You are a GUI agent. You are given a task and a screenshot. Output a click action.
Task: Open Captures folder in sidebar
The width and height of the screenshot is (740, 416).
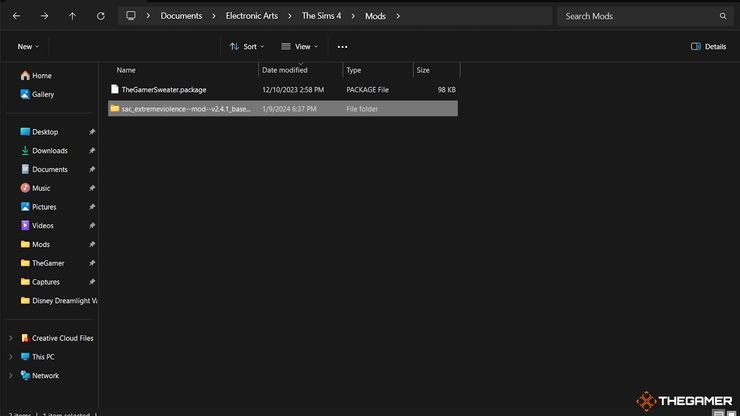pyautogui.click(x=40, y=282)
